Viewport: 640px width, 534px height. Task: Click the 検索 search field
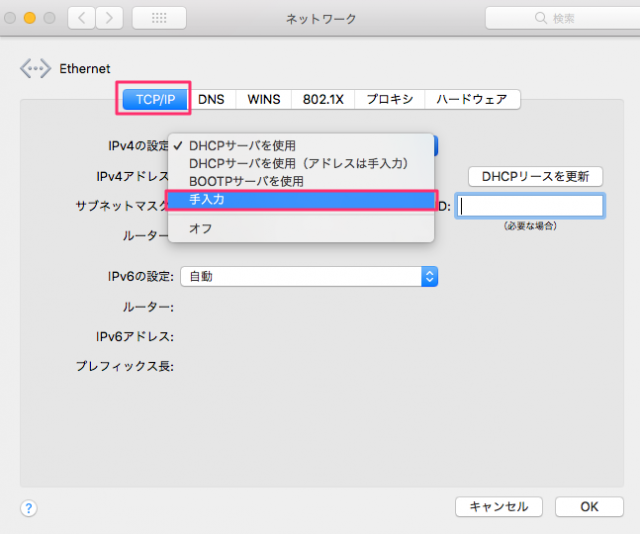click(563, 18)
